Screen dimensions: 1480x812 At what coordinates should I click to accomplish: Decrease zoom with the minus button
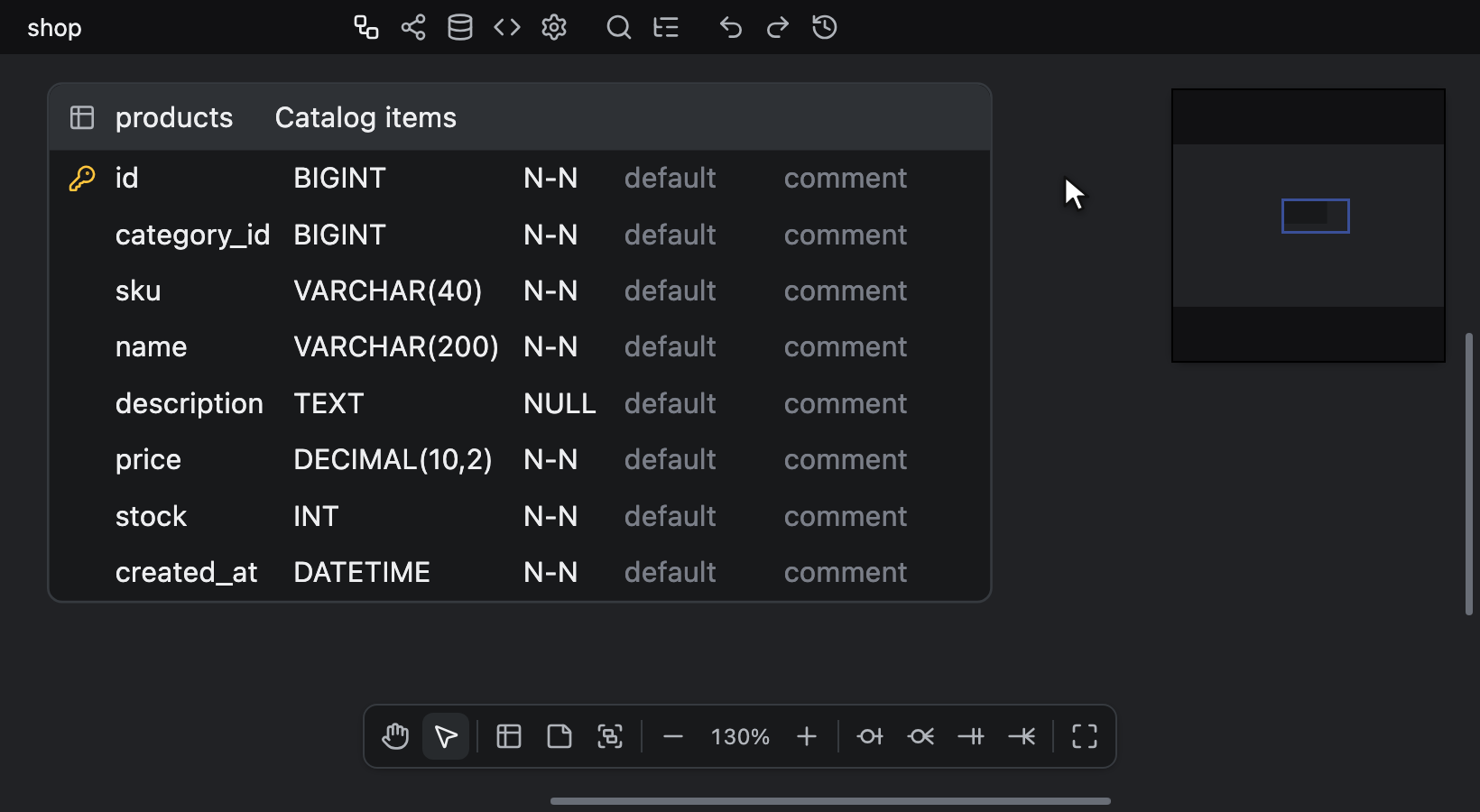coord(673,736)
